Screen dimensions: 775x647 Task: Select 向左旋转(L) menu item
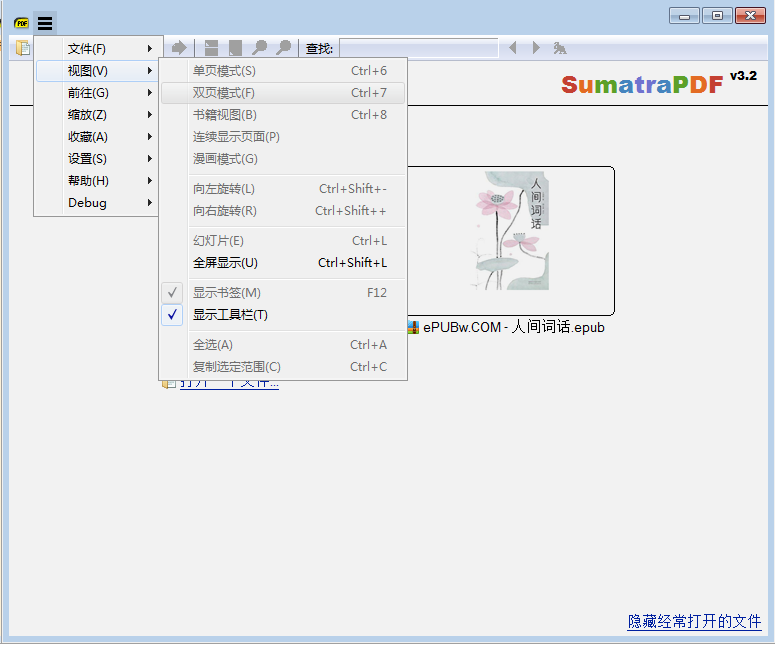point(283,189)
